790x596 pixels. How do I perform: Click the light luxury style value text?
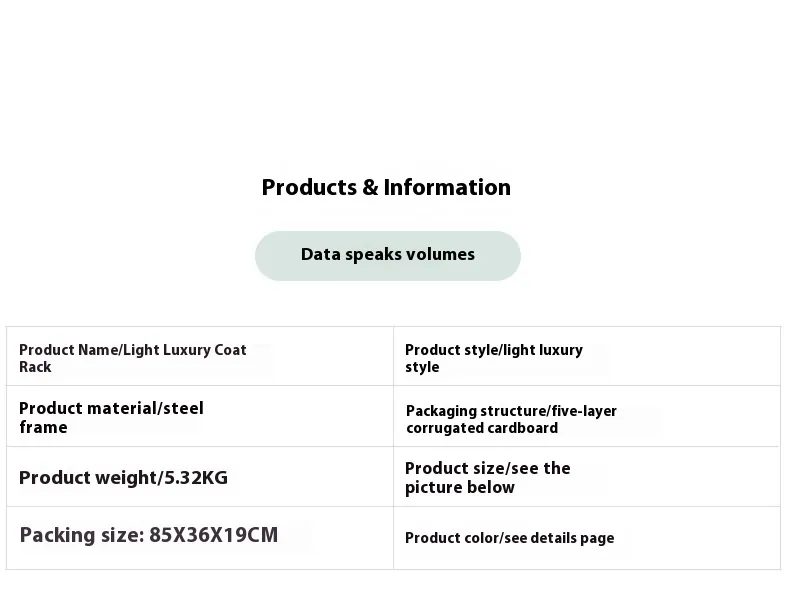pyautogui.click(x=543, y=350)
